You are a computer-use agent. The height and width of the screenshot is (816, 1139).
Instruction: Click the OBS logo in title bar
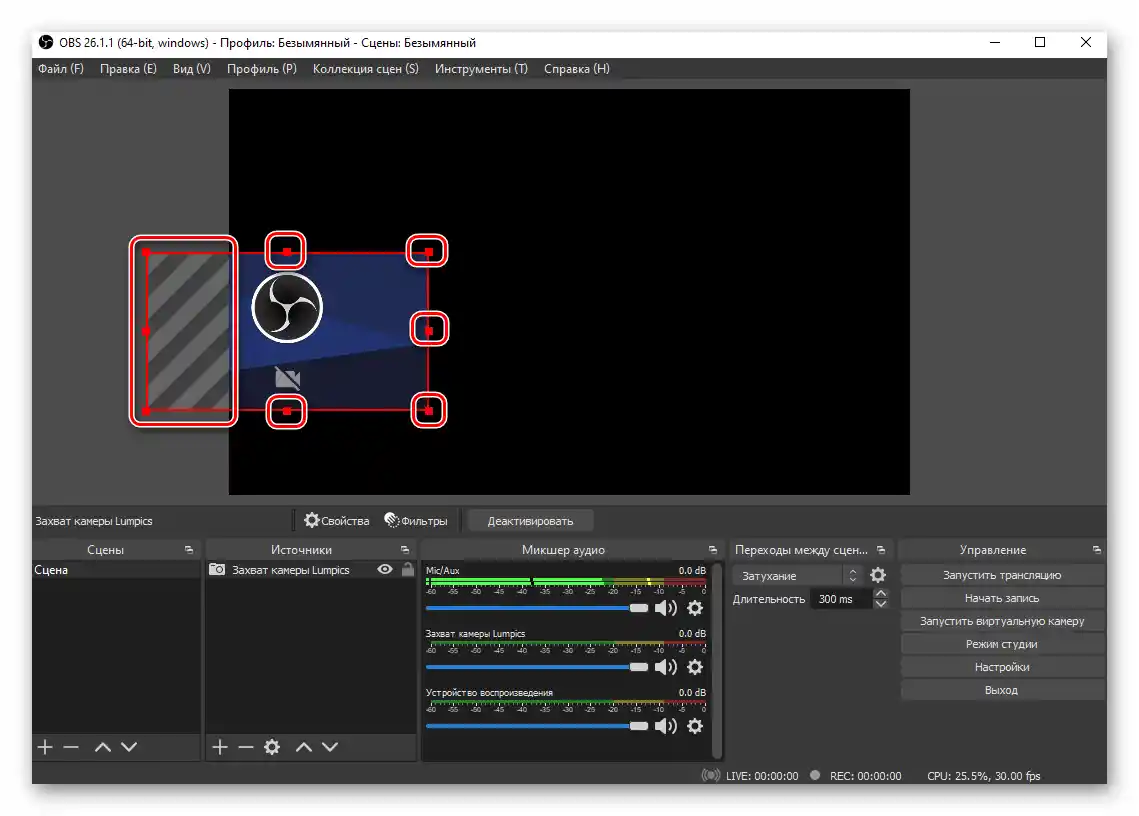click(46, 43)
